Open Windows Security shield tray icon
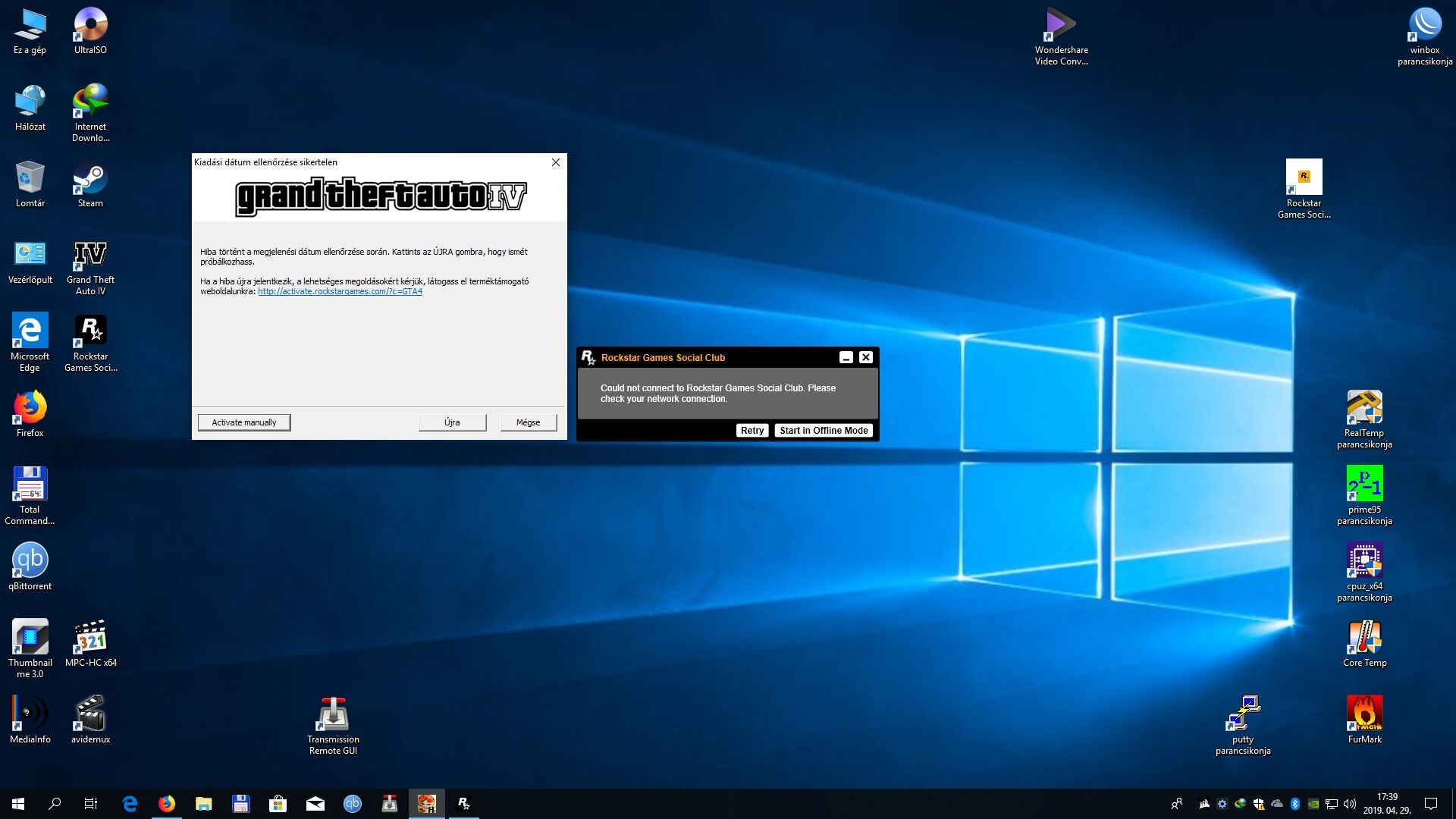1456x819 pixels. point(1259,804)
